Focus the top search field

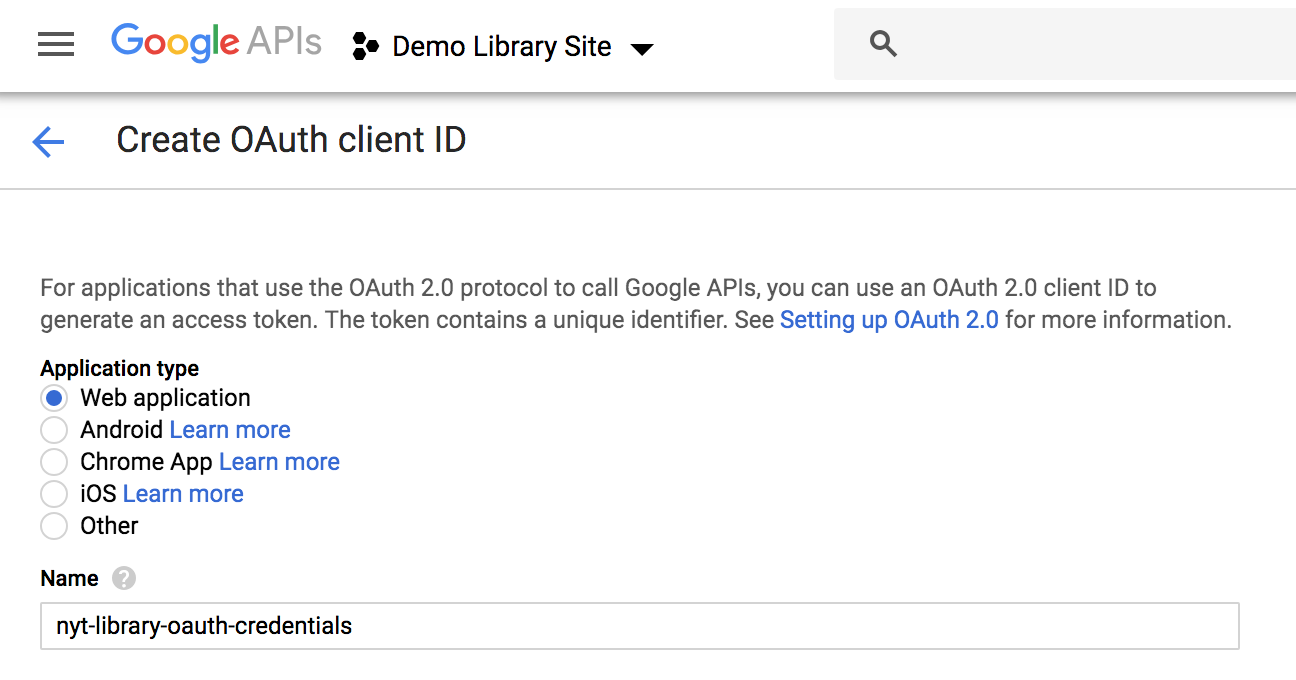coord(1065,43)
